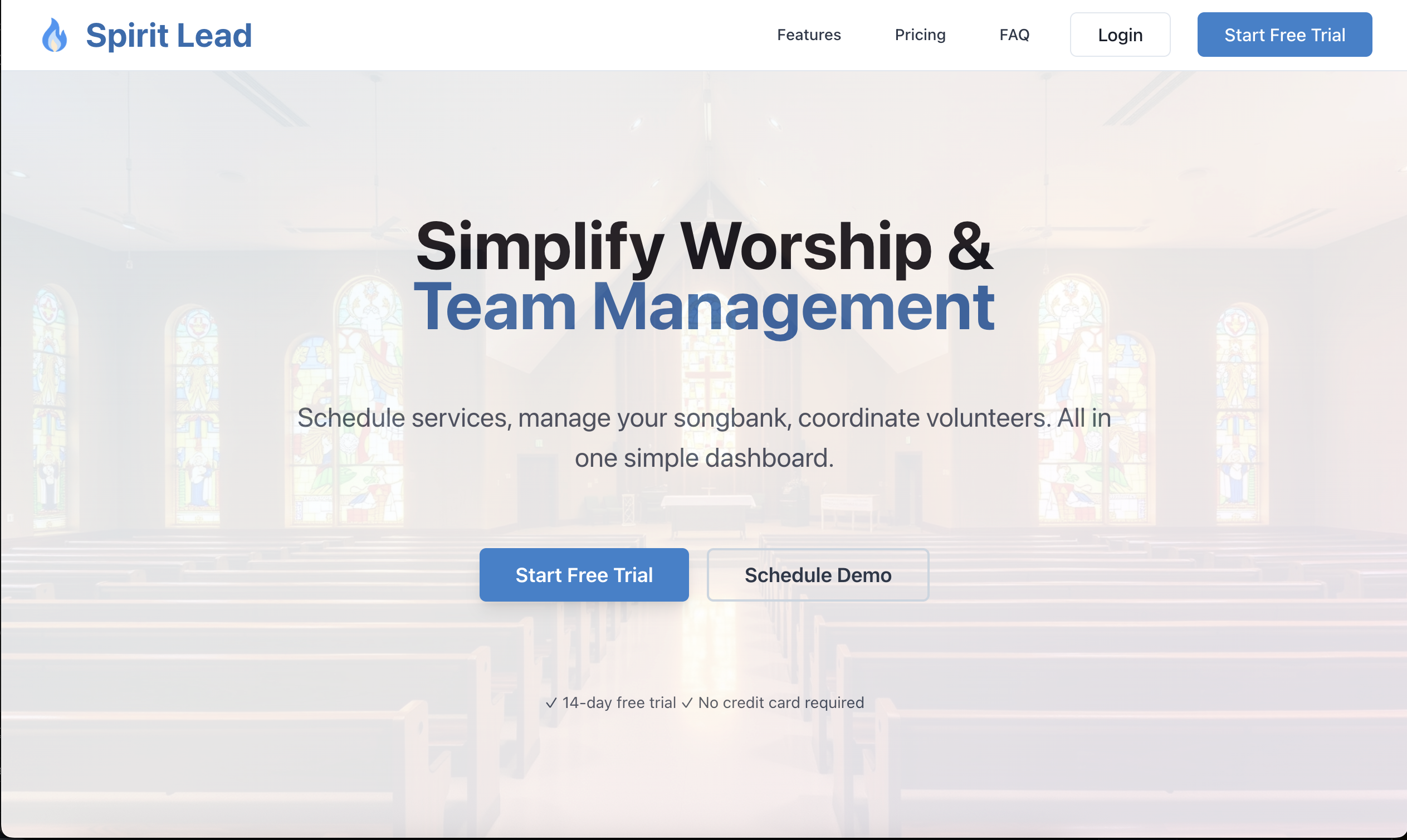Click the 14-day free trial text
The image size is (1407, 840).
tap(619, 703)
